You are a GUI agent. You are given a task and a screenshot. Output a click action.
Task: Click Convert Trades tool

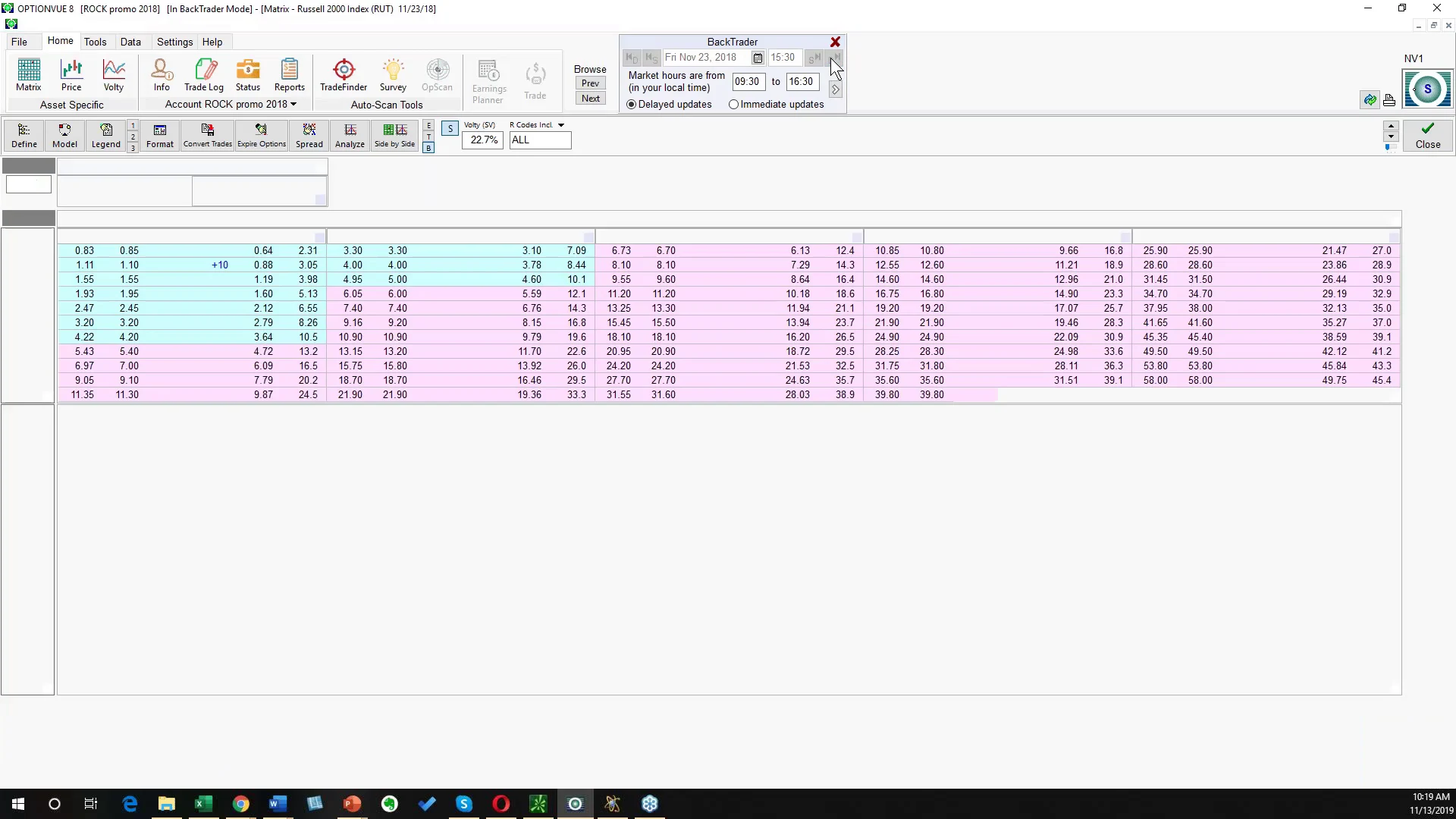click(x=208, y=136)
